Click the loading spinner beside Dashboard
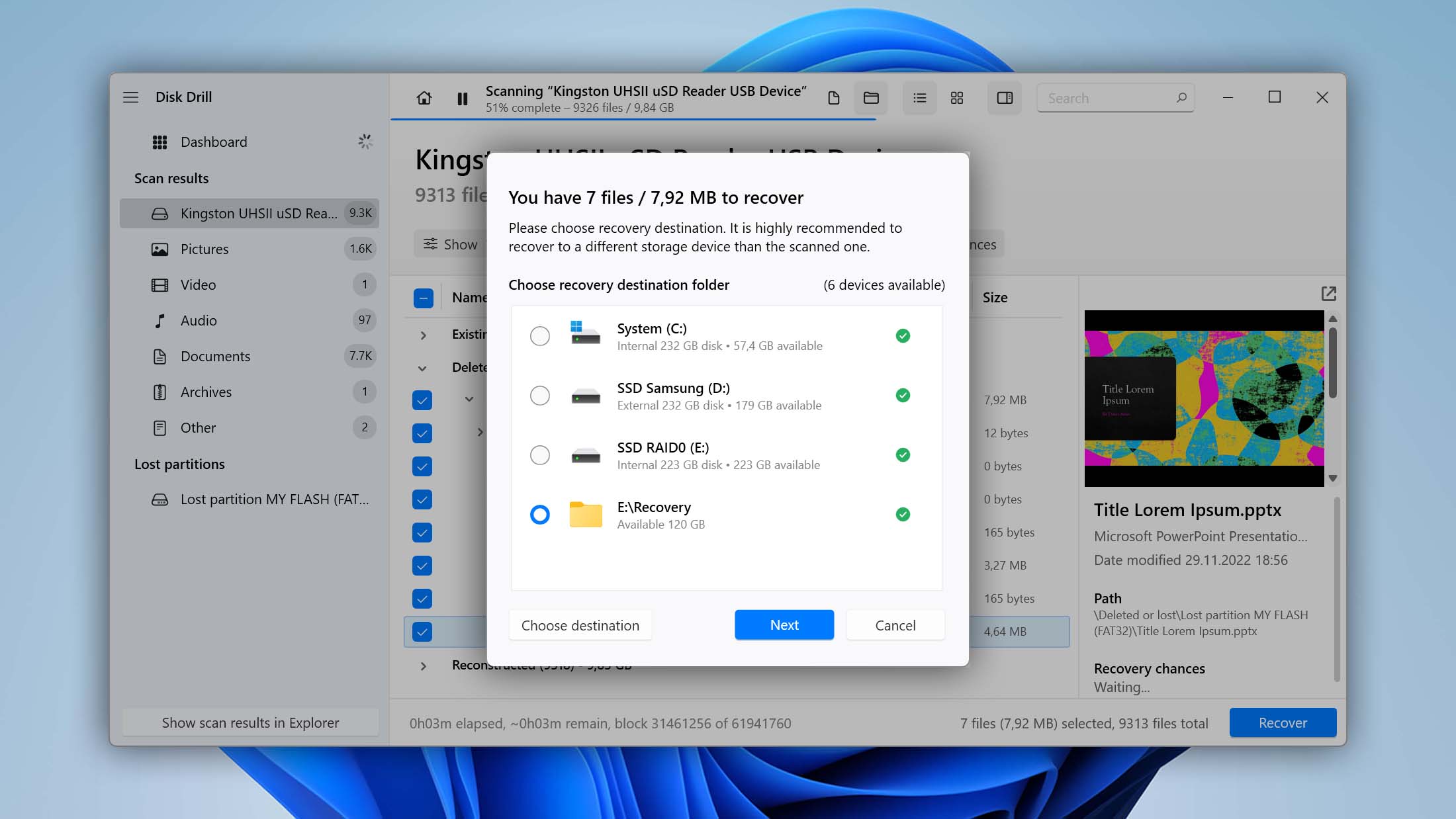The image size is (1456, 819). coord(365,142)
